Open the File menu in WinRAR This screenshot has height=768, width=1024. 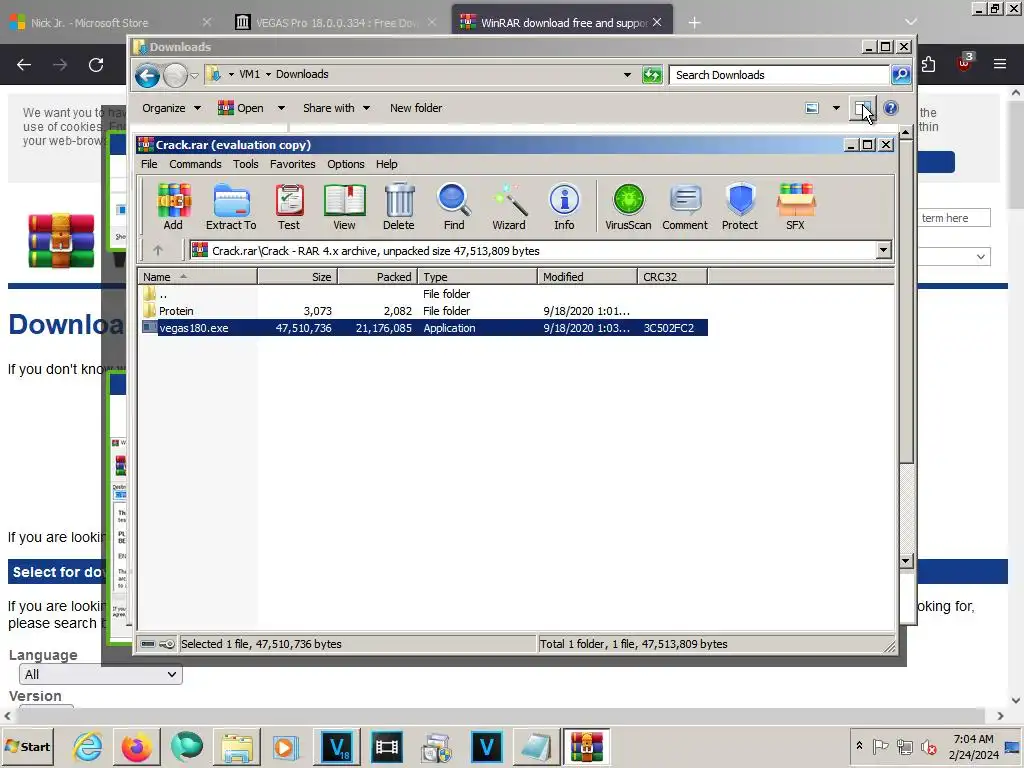click(149, 164)
